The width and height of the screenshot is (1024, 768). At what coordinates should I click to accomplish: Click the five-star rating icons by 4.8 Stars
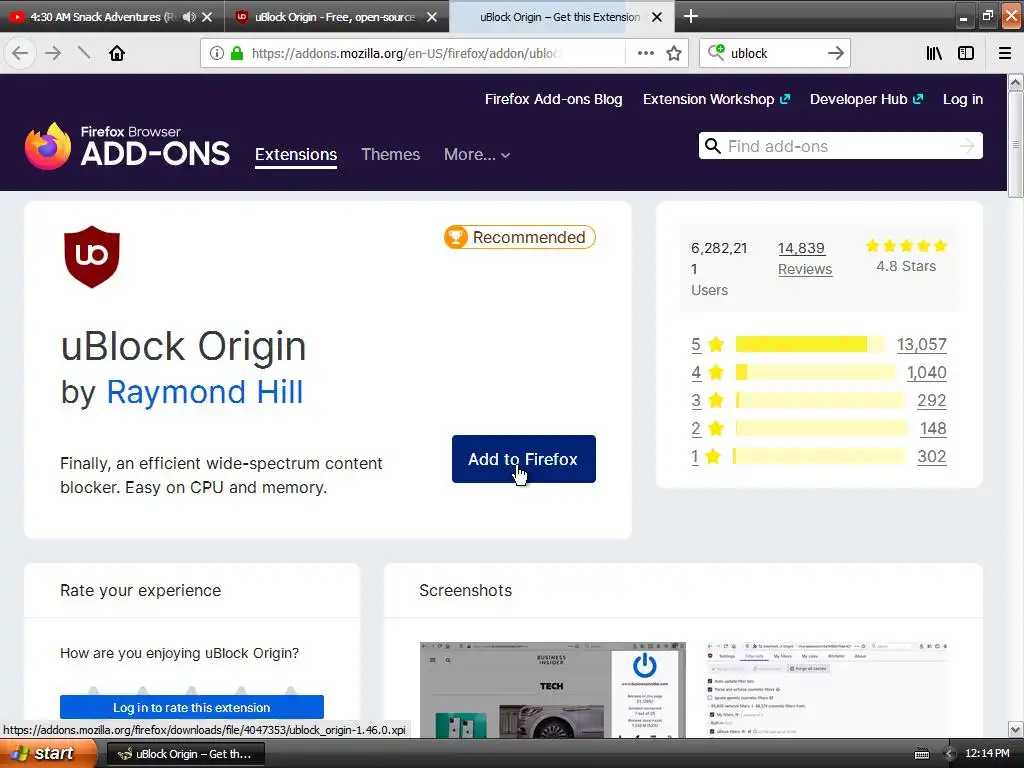tap(906, 246)
